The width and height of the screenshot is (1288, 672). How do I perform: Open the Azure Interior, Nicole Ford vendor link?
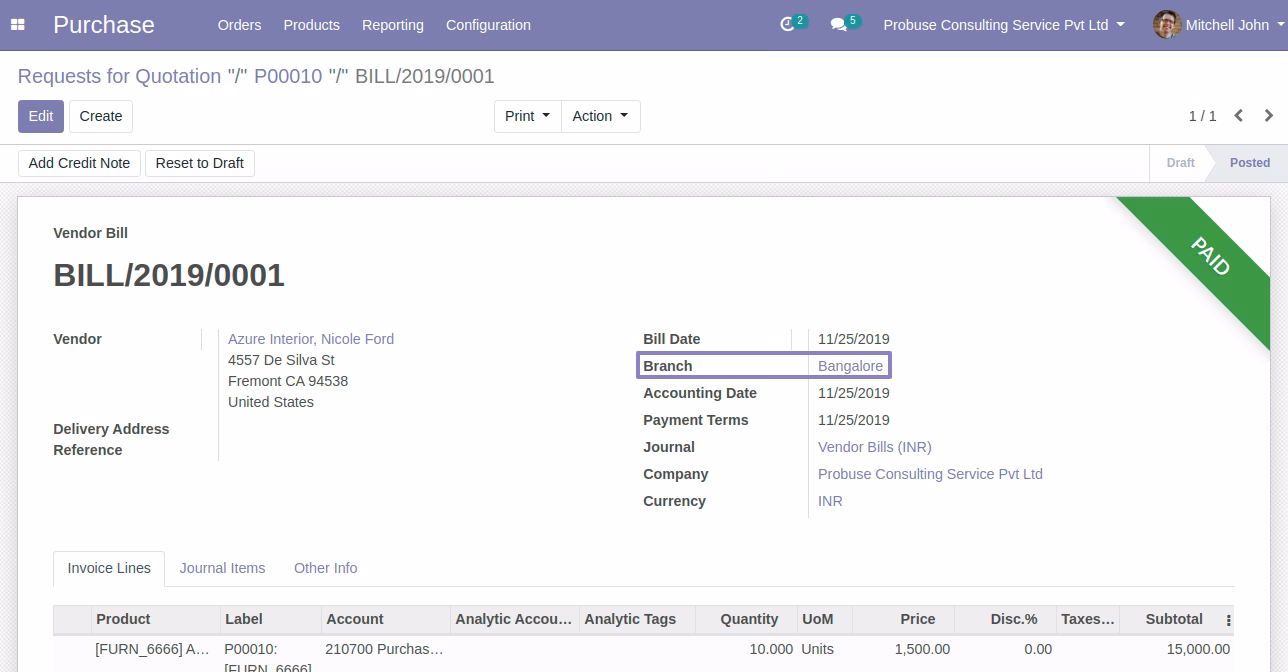[311, 339]
